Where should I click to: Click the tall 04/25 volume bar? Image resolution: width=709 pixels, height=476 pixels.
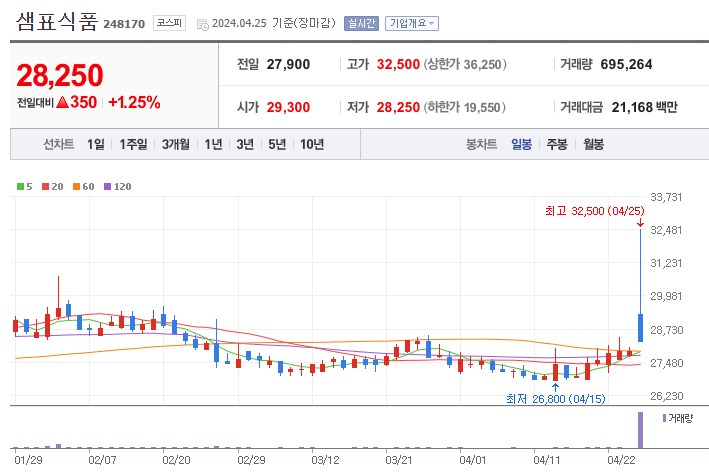pyautogui.click(x=640, y=430)
